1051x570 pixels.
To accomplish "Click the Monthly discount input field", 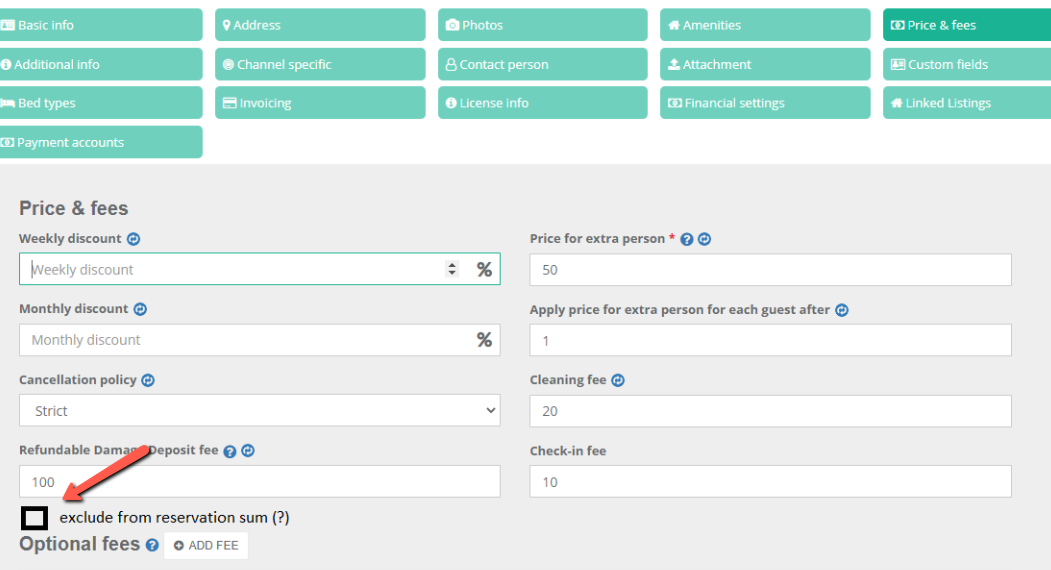I will (x=259, y=340).
